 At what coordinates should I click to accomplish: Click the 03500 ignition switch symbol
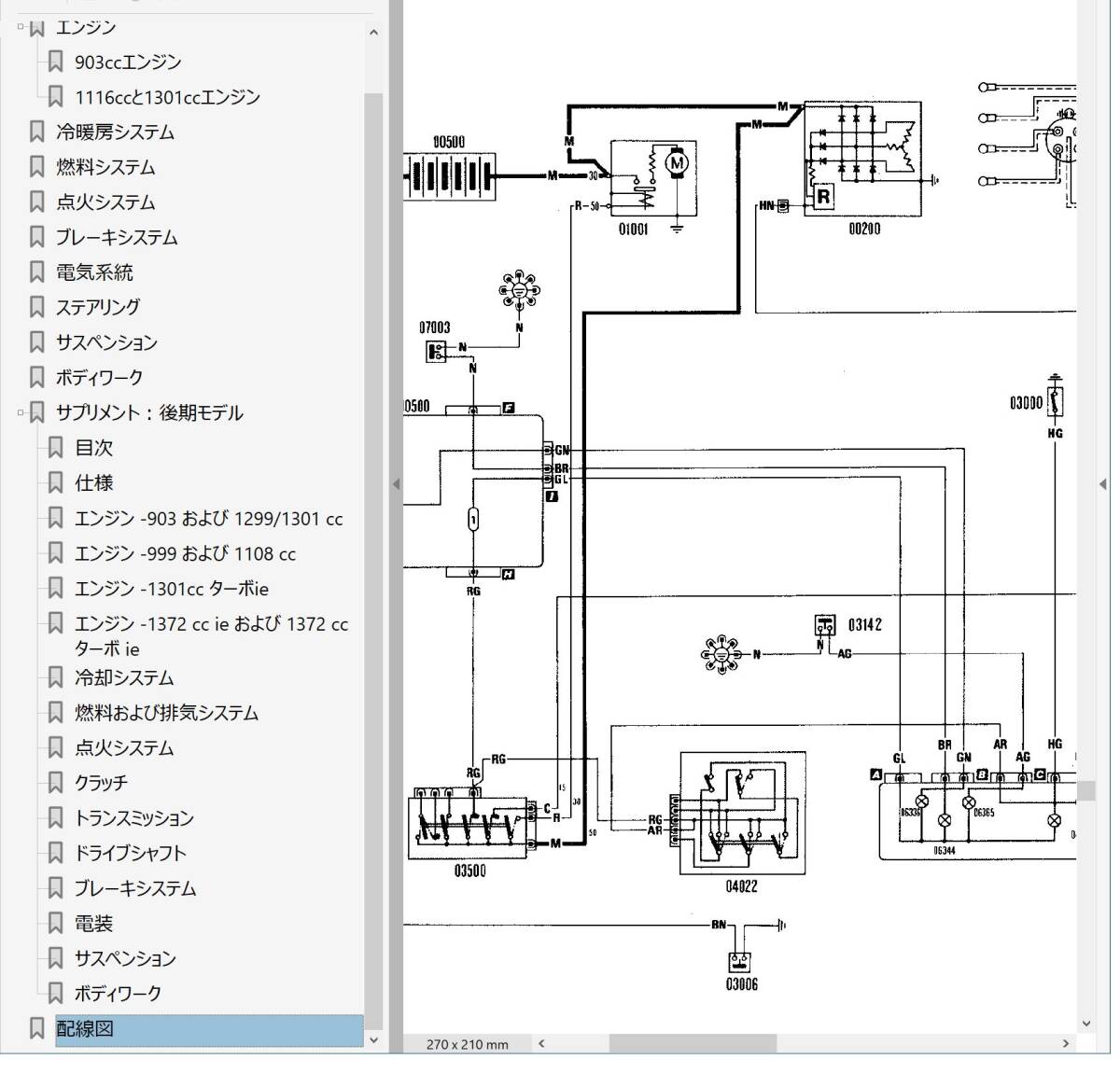(x=469, y=827)
